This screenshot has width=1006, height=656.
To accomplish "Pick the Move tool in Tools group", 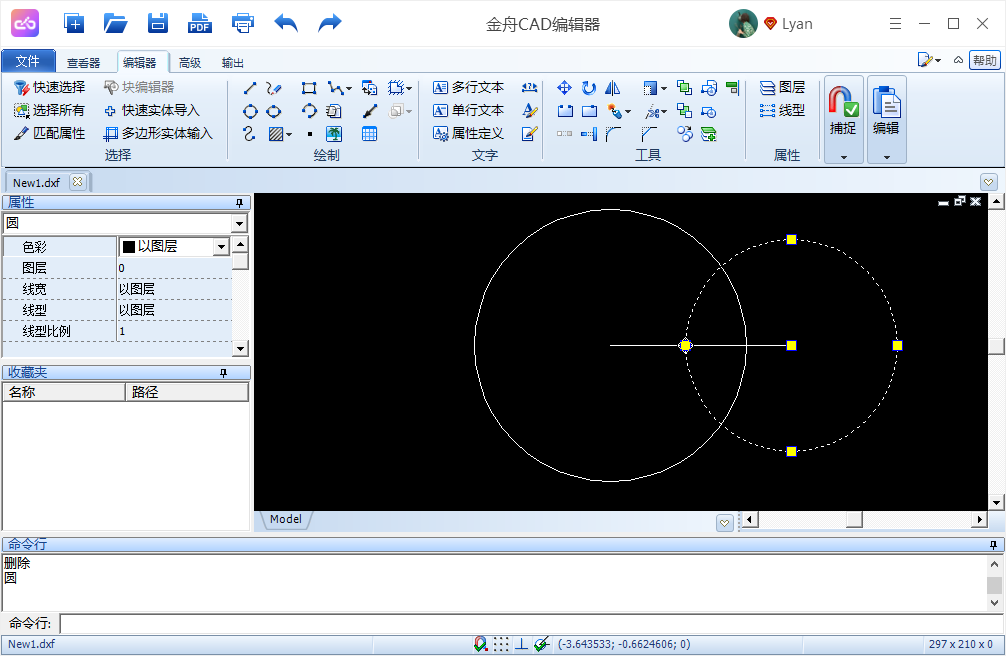I will [x=564, y=88].
